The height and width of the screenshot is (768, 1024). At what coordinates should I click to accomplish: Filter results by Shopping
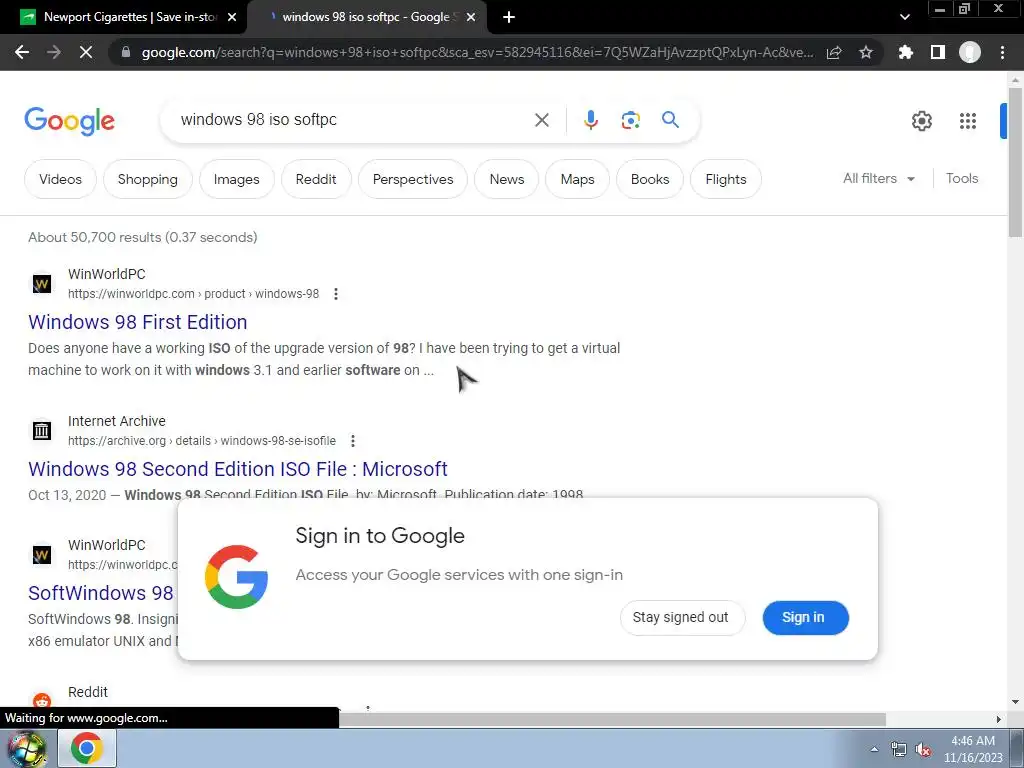(x=148, y=179)
